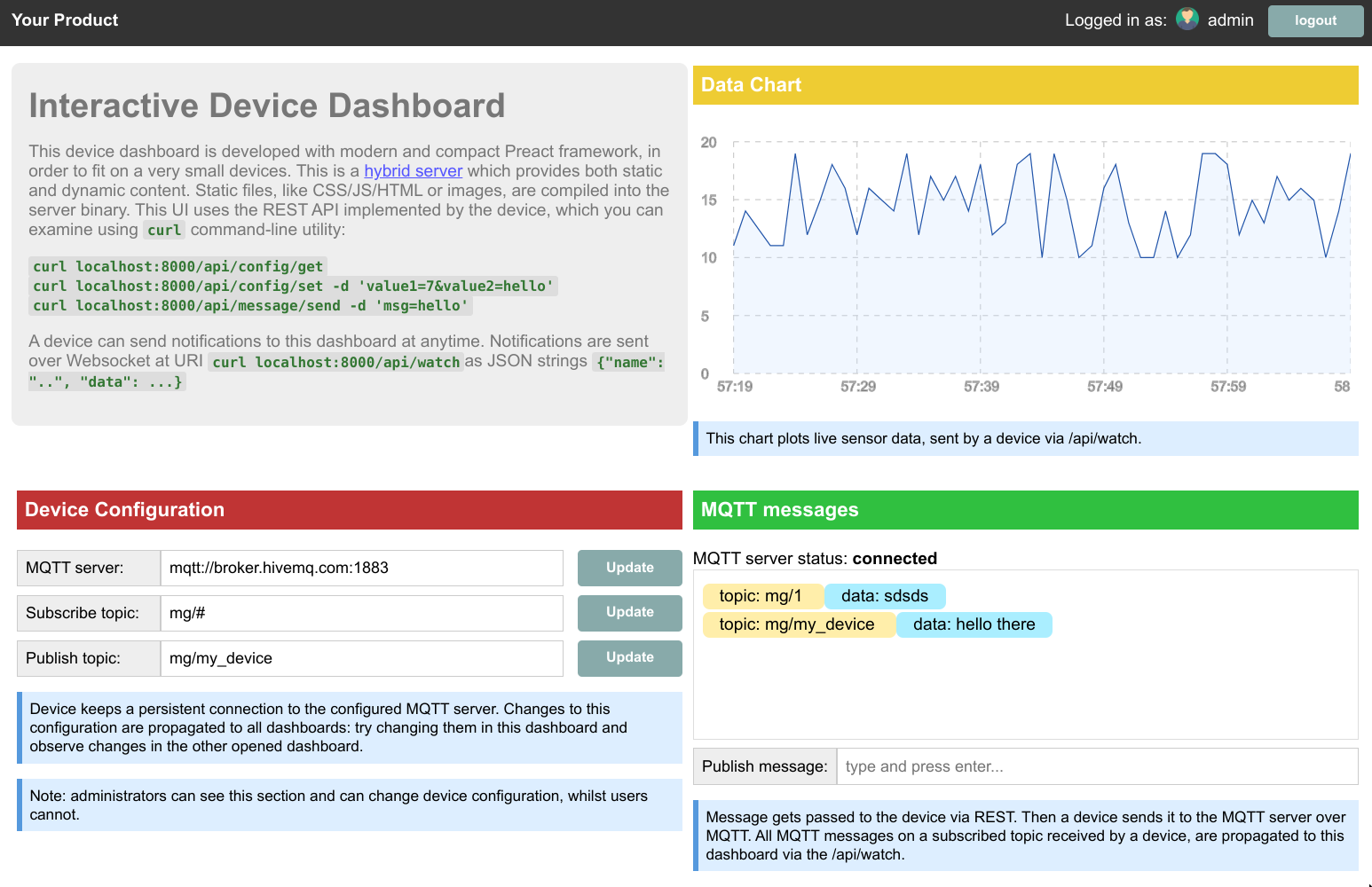Click the Publish topic input field
This screenshot has width=1372, height=887.
click(362, 658)
